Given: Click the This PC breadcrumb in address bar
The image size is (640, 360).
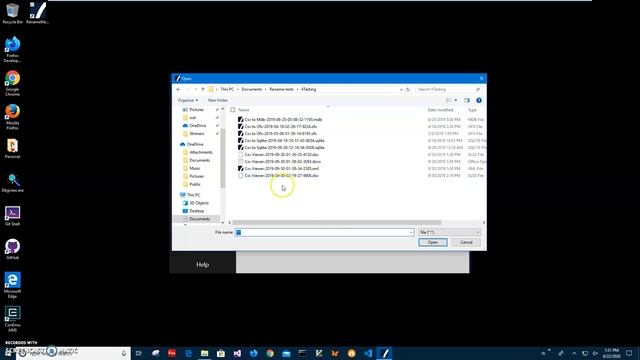Looking at the screenshot, I should point(227,89).
